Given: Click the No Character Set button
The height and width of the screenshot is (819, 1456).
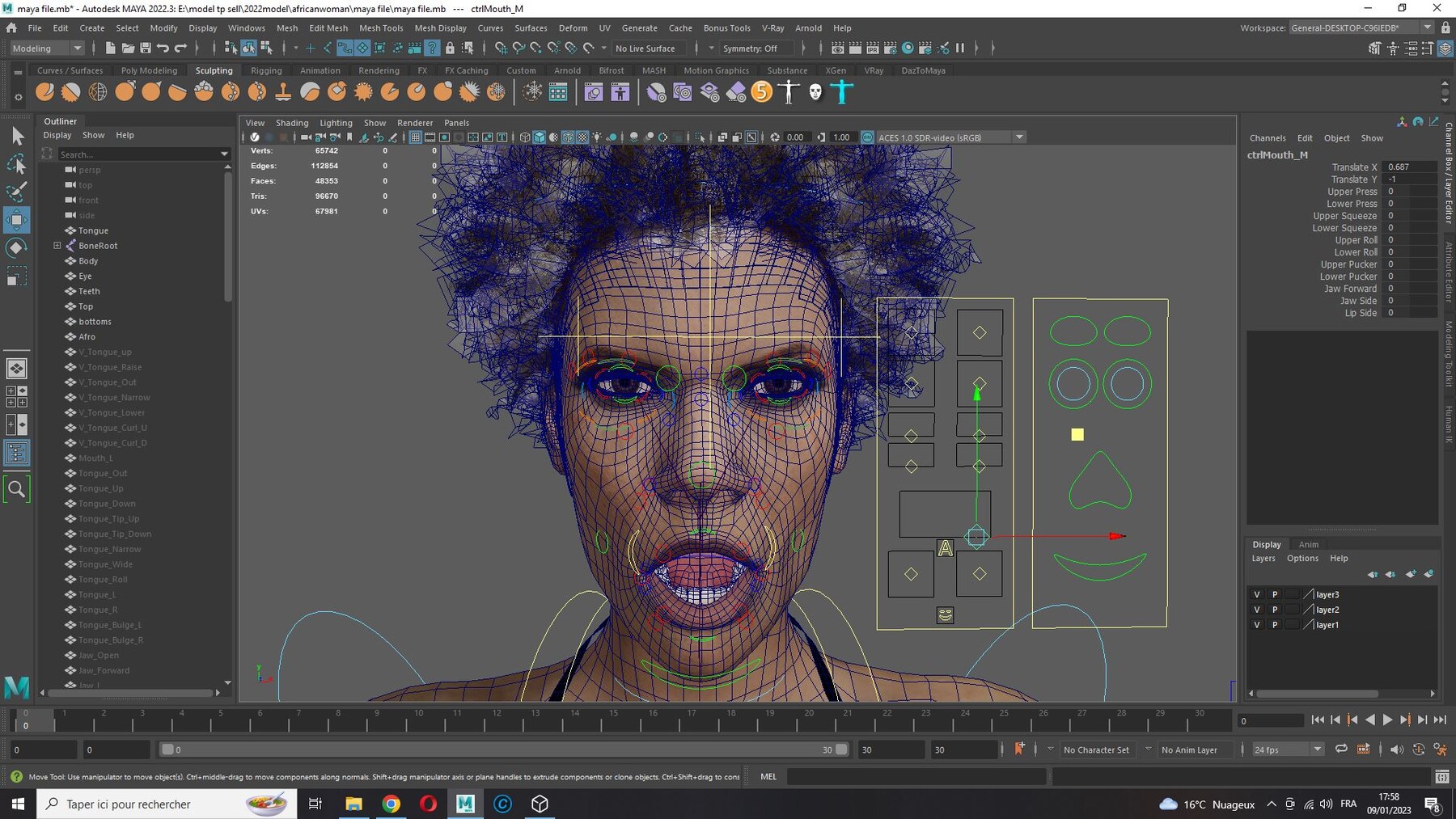Looking at the screenshot, I should click(x=1096, y=749).
